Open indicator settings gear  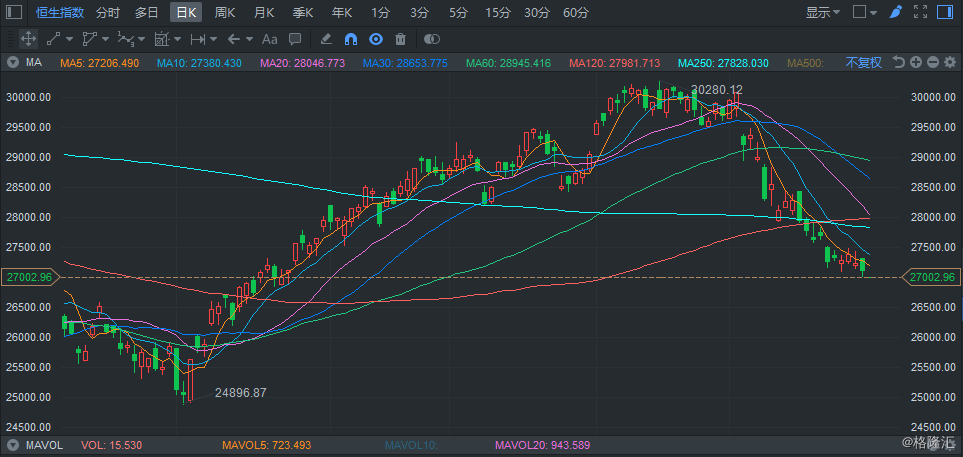[950, 62]
